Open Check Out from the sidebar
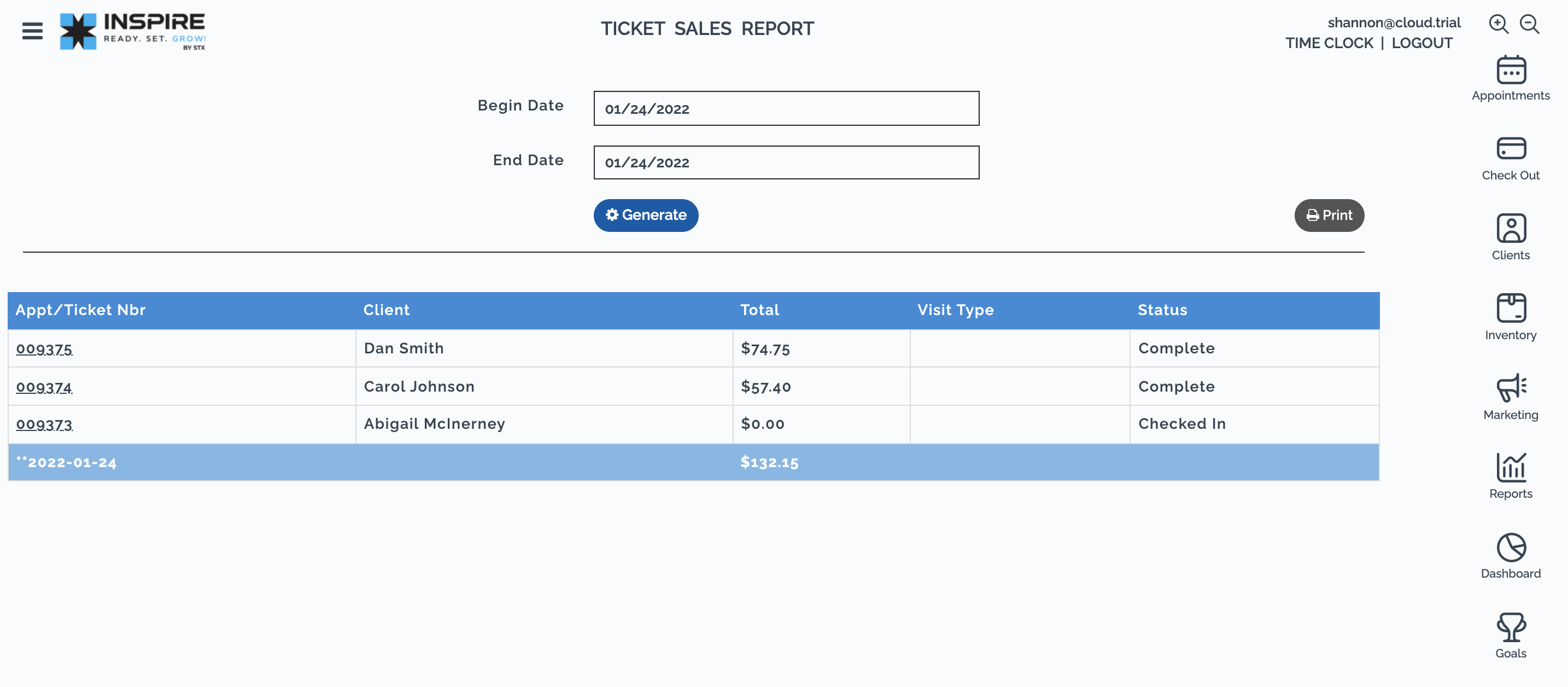Screen dimensions: 1568x687 coord(1511,159)
